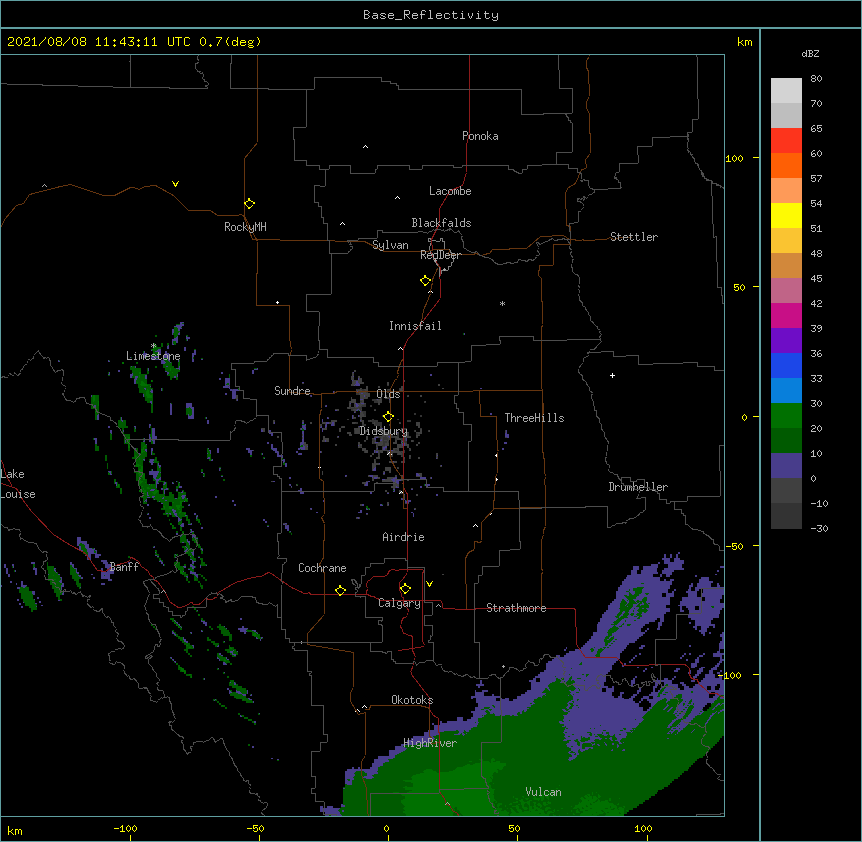Click the Didsbury label
This screenshot has width=862, height=842.
pos(384,431)
